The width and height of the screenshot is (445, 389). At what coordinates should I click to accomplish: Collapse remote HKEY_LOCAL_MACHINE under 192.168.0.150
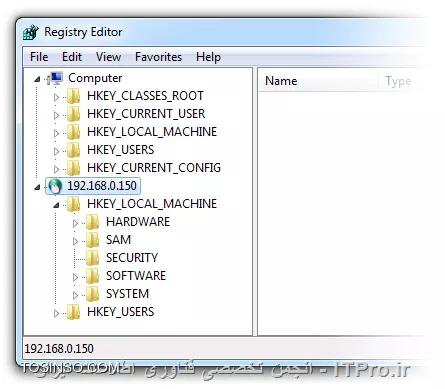(56, 205)
